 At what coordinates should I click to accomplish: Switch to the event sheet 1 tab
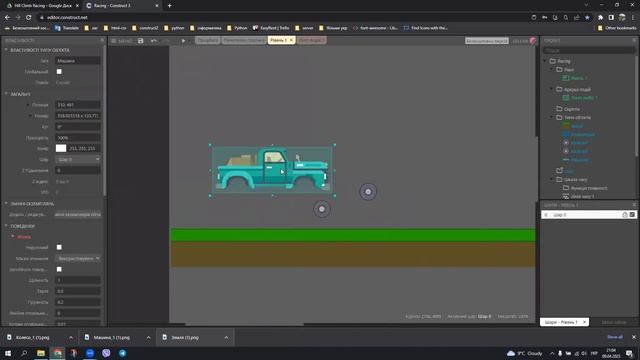(x=311, y=40)
